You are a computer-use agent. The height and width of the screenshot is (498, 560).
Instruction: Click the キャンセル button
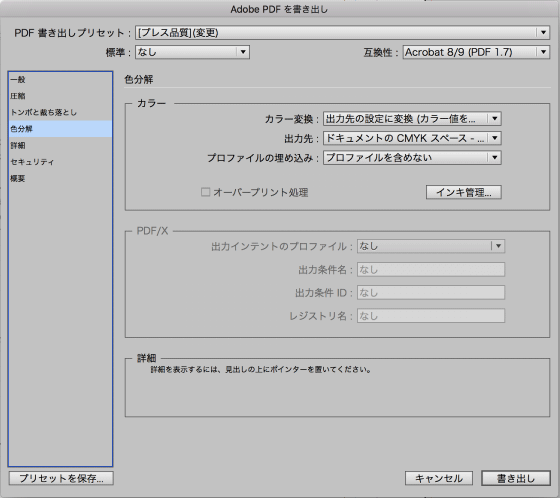point(439,478)
